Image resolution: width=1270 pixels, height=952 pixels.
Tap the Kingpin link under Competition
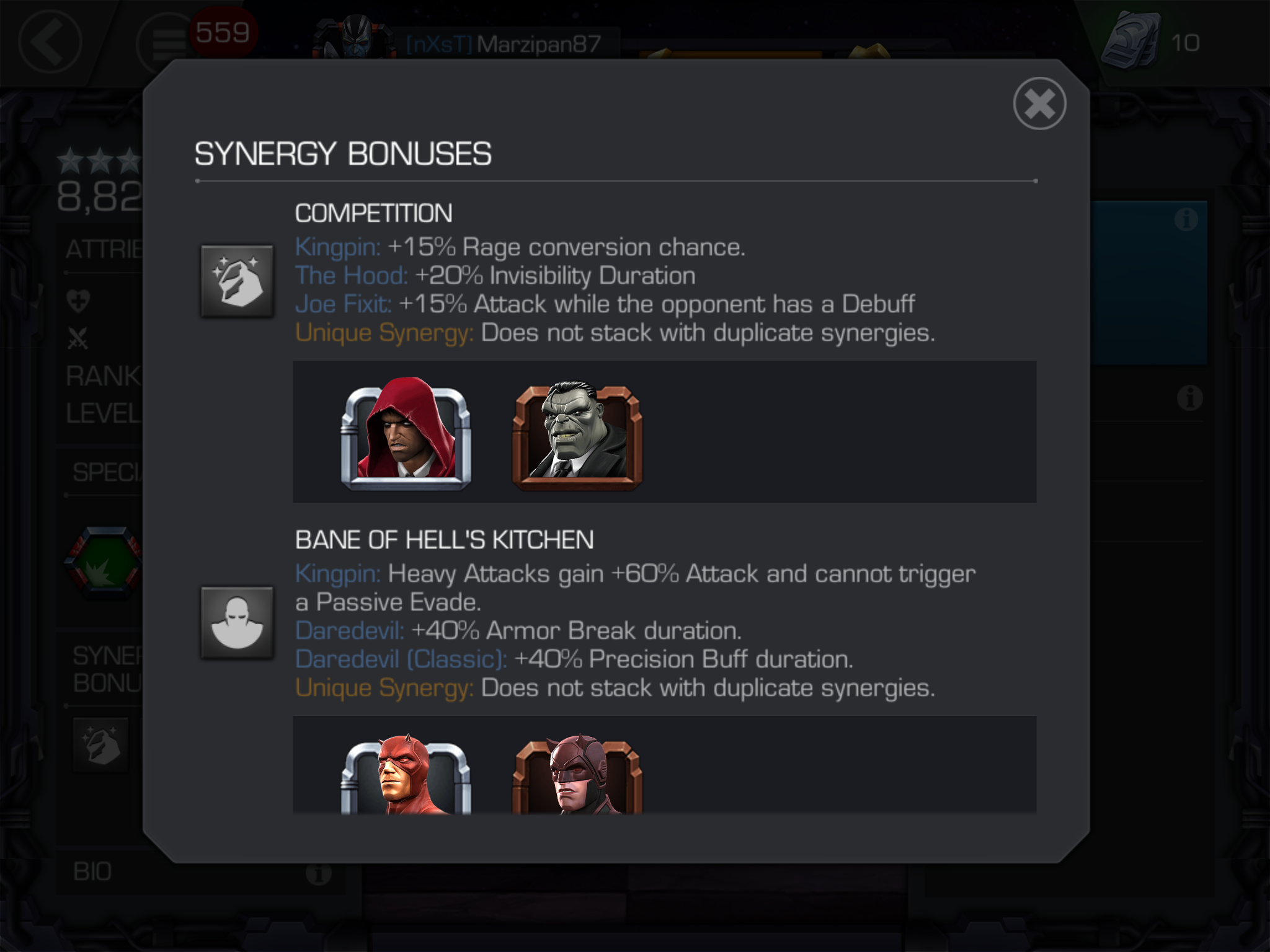click(x=338, y=247)
